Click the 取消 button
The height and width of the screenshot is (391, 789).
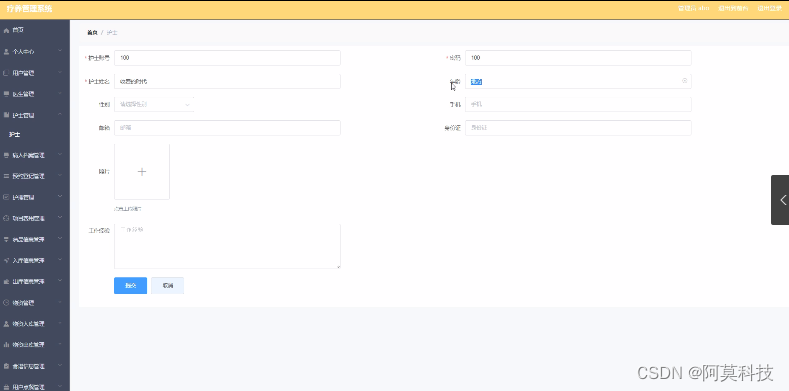(168, 285)
